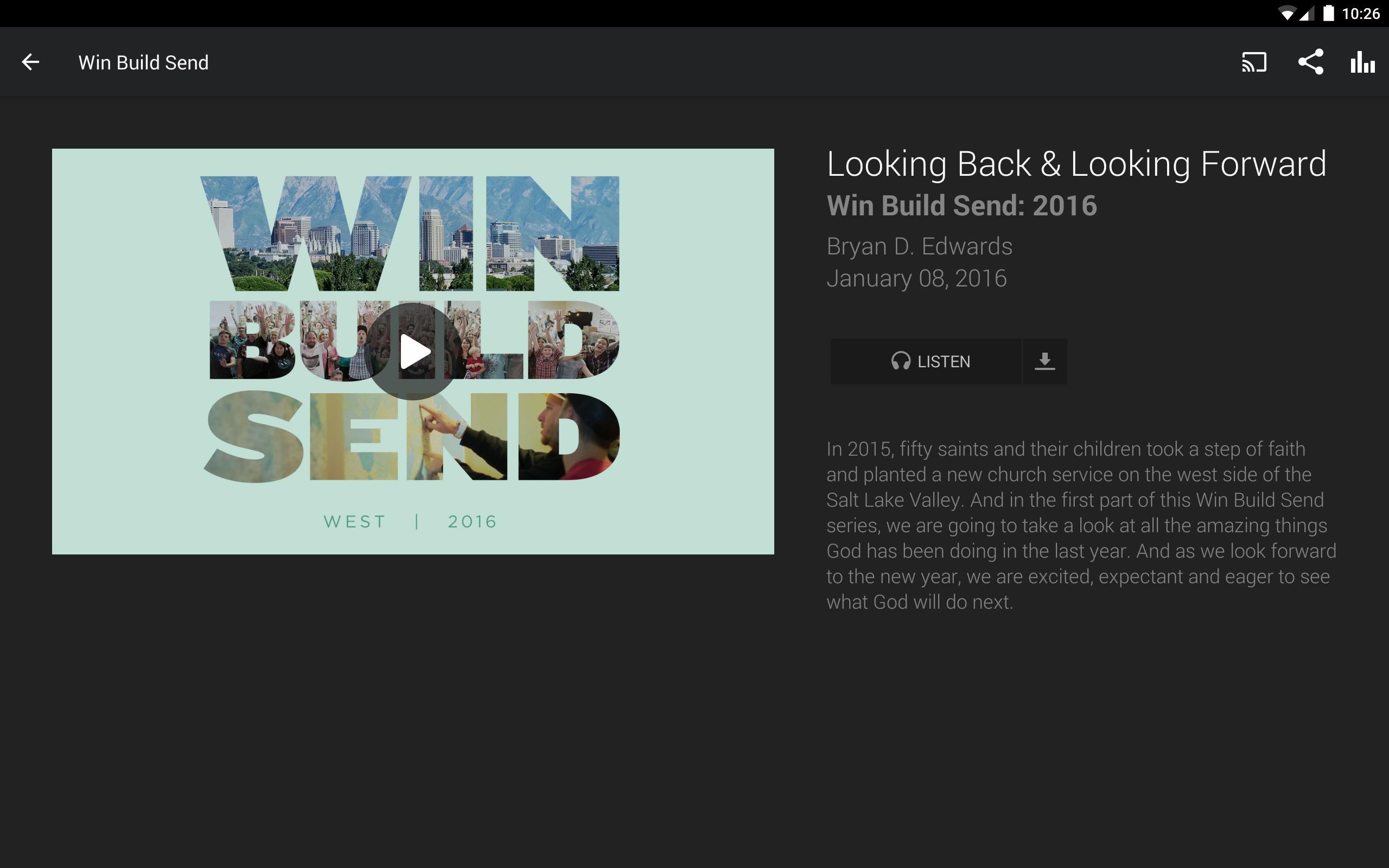Play the Win Build Send video
The image size is (1389, 868).
(x=413, y=352)
